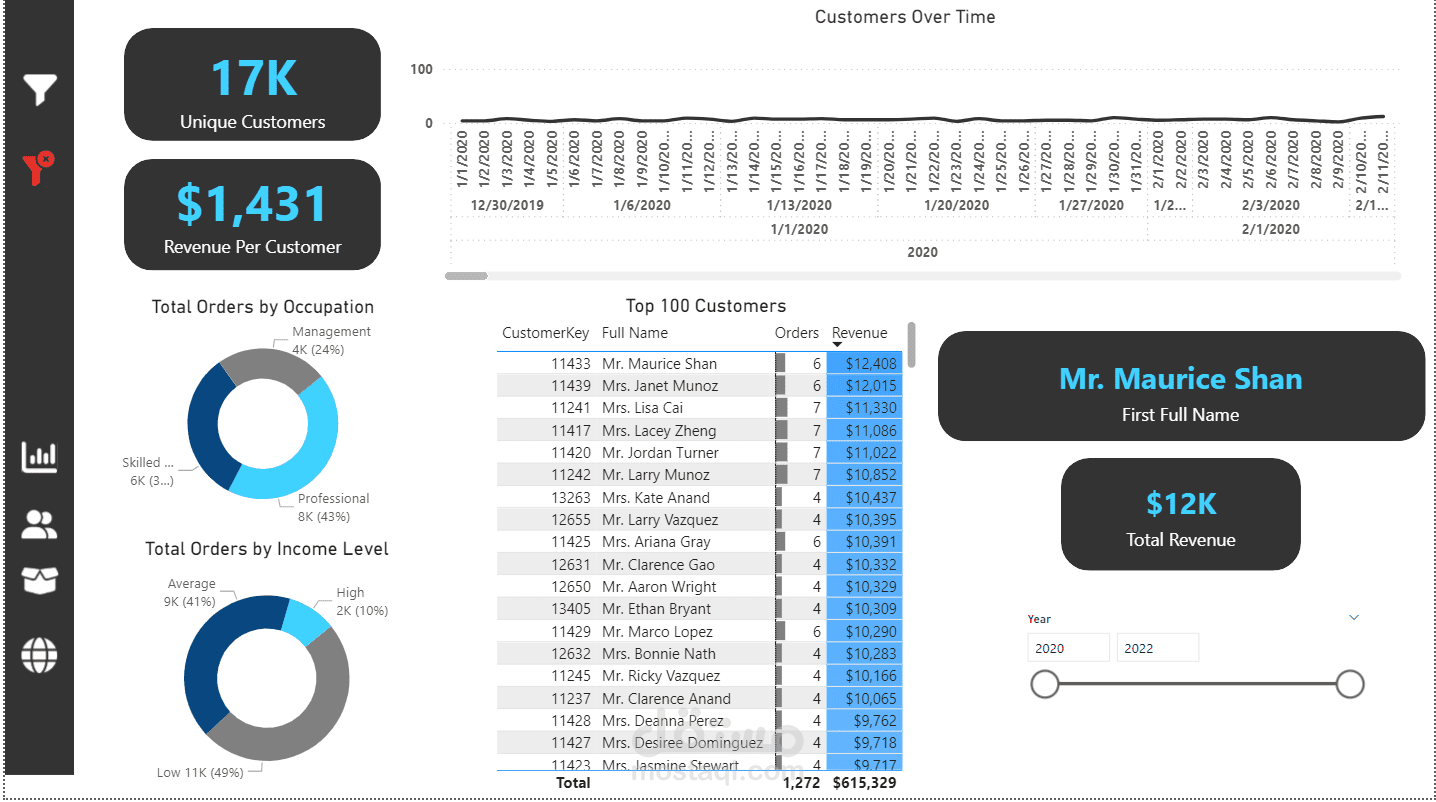Select the Mrs. Deanna Perez row
Image resolution: width=1436 pixels, height=802 pixels.
click(x=699, y=720)
